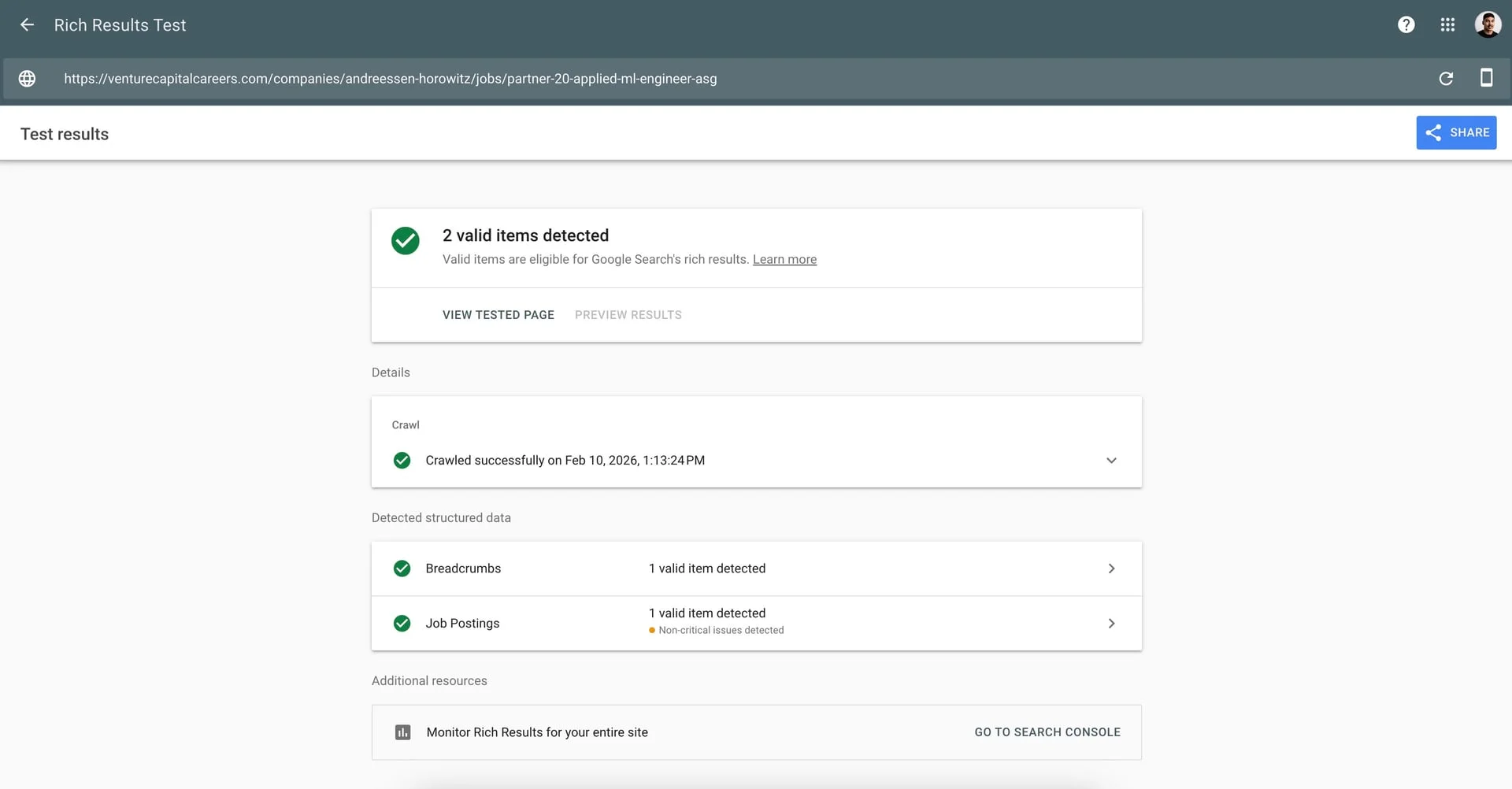Click the Learn more link
Screen dimensions: 1512x789
784,259
